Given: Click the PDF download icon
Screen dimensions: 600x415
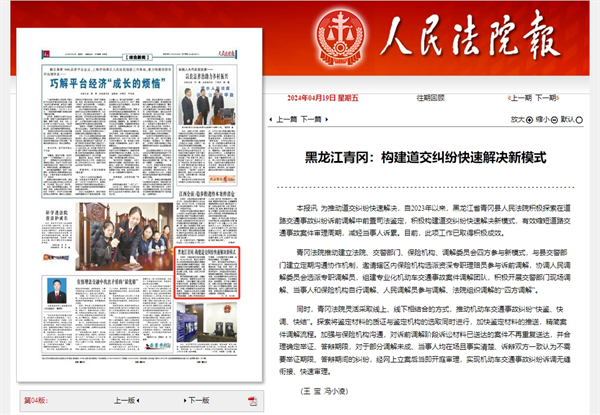Looking at the screenshot, I should (252, 400).
